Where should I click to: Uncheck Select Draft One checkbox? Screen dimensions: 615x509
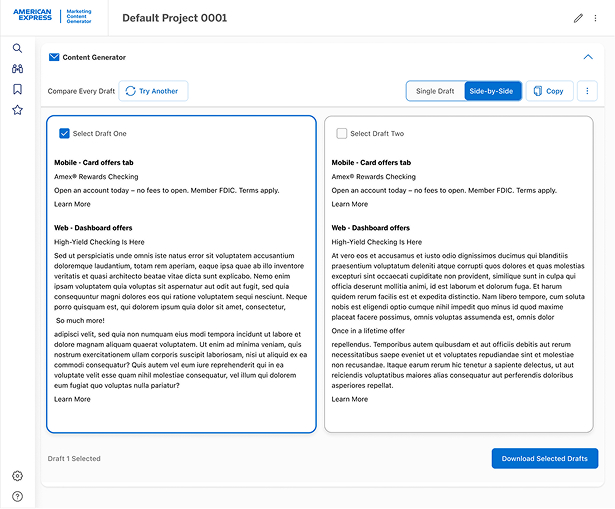pos(64,133)
